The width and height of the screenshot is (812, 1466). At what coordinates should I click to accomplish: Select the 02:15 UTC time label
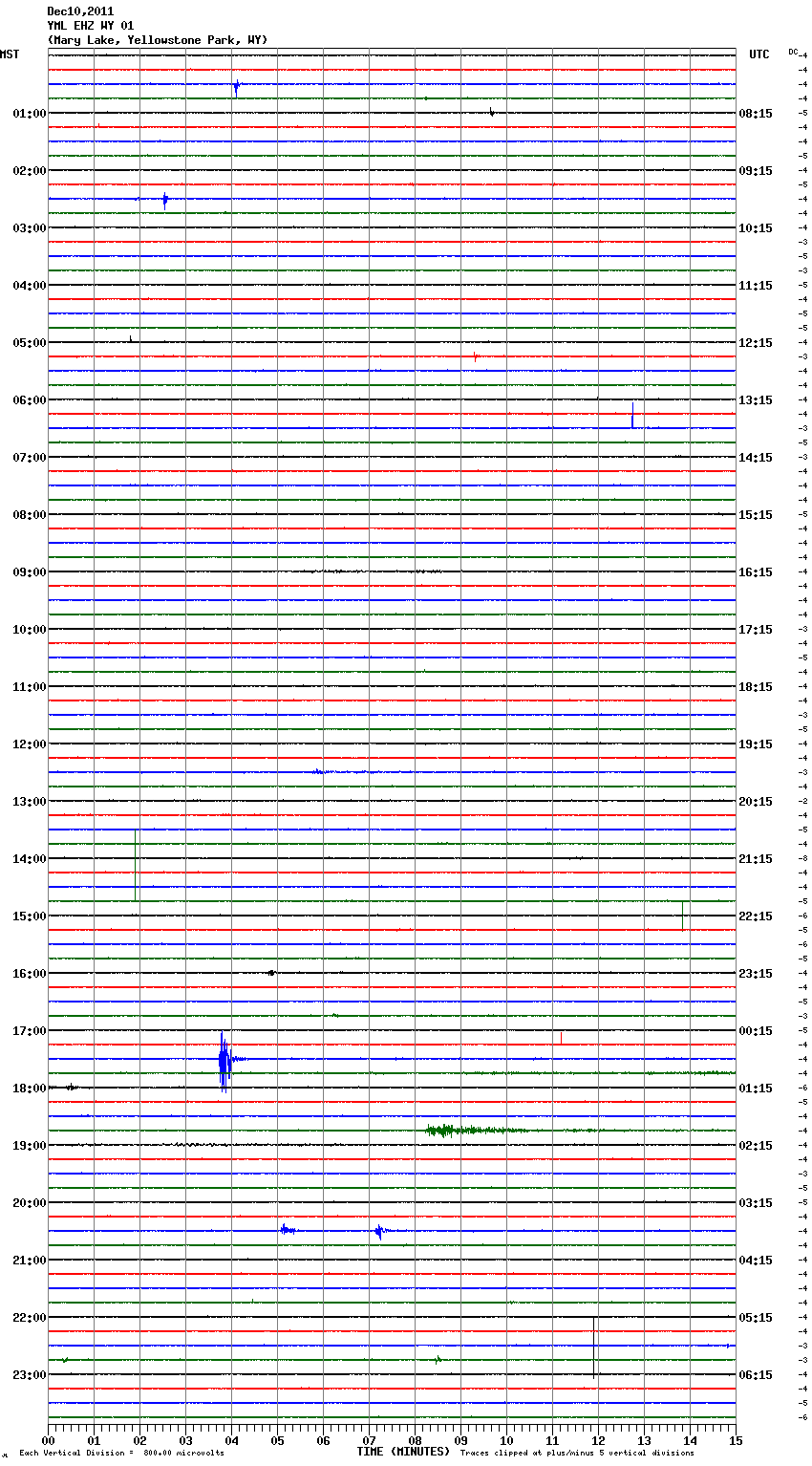click(x=756, y=1146)
